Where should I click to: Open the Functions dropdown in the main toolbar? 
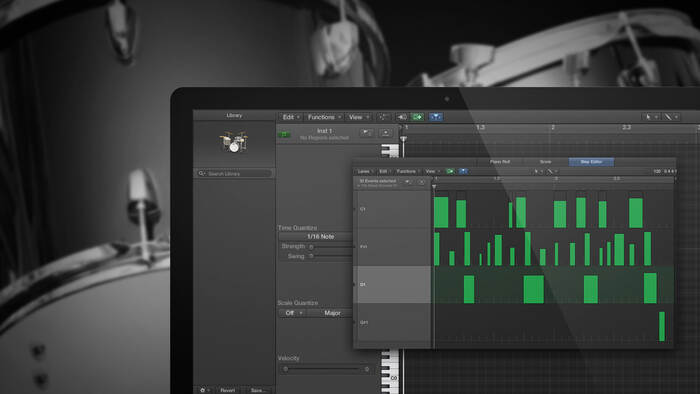pos(325,117)
